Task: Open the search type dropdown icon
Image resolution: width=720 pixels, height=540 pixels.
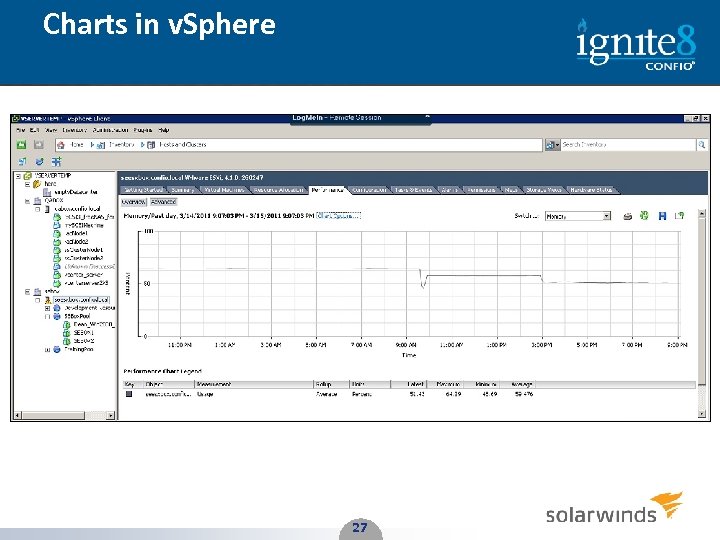Action: click(552, 145)
